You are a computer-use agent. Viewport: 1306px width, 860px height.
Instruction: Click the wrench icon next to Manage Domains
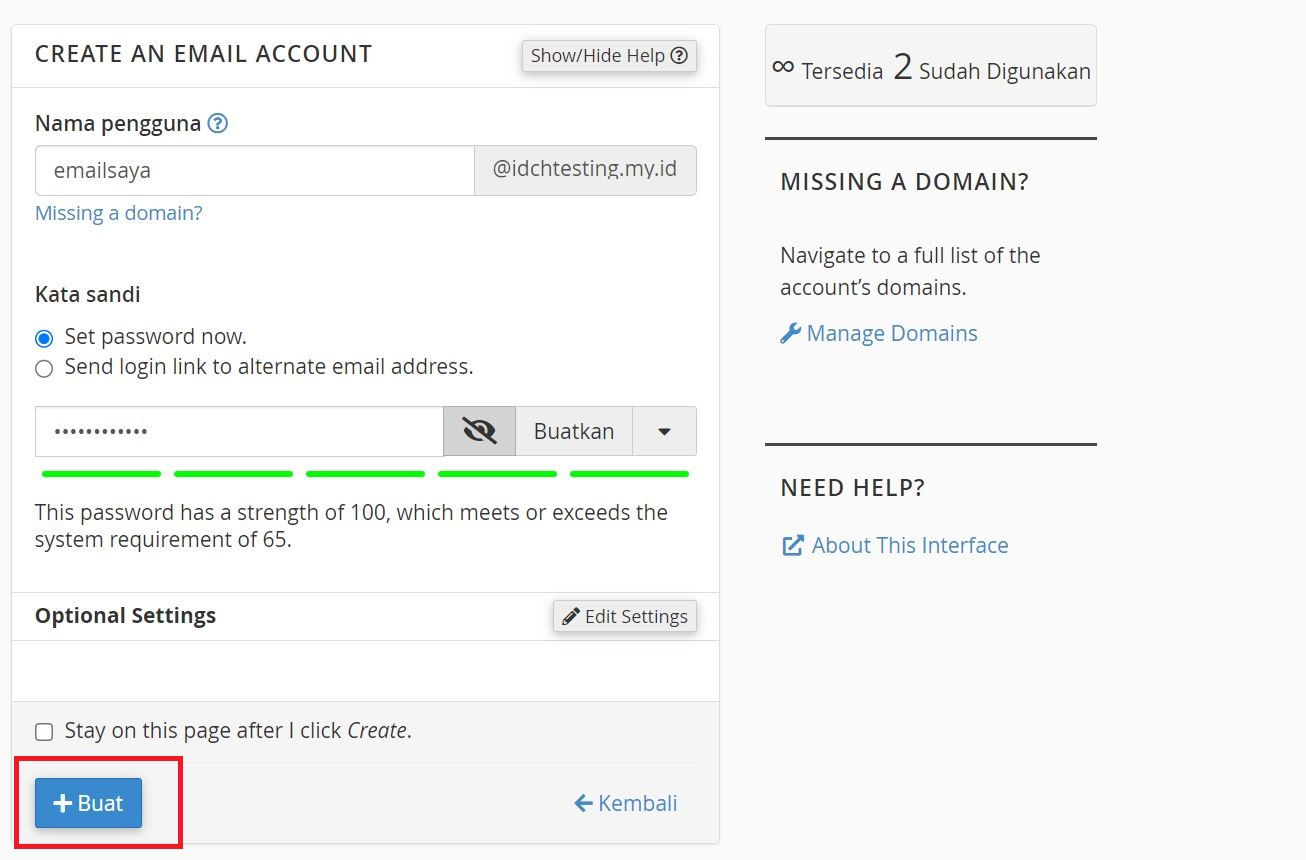click(793, 333)
